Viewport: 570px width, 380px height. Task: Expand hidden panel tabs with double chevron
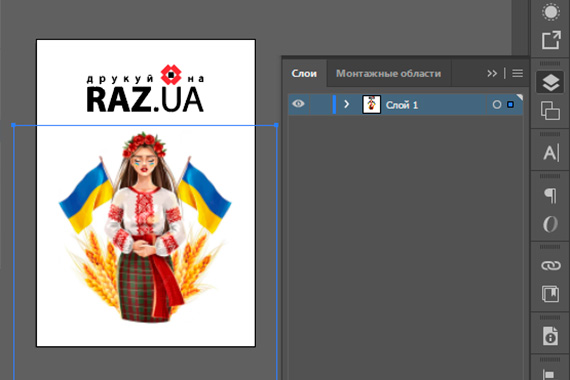[x=492, y=73]
